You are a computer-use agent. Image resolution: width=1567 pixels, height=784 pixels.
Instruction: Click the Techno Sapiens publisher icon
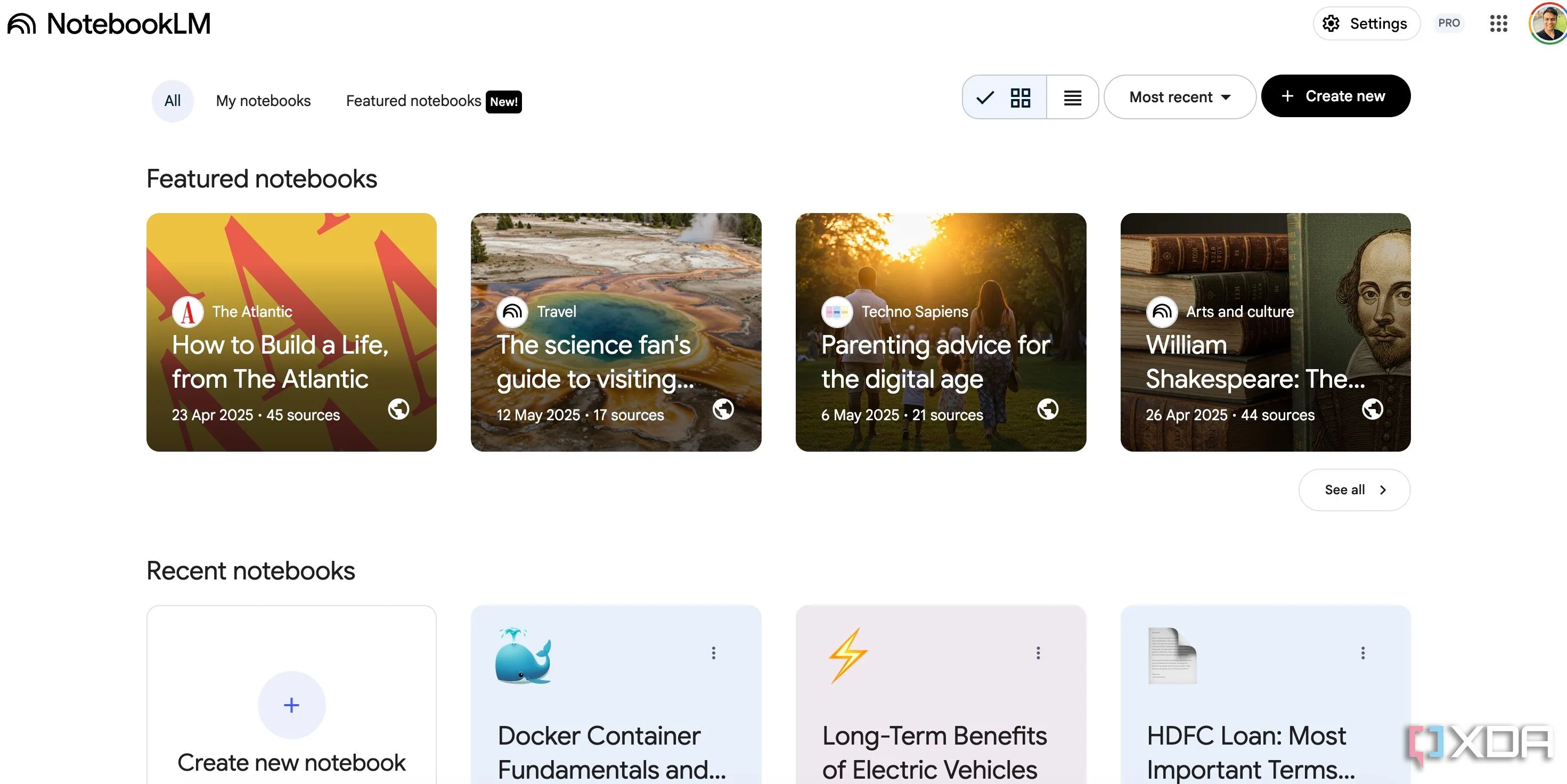point(837,312)
